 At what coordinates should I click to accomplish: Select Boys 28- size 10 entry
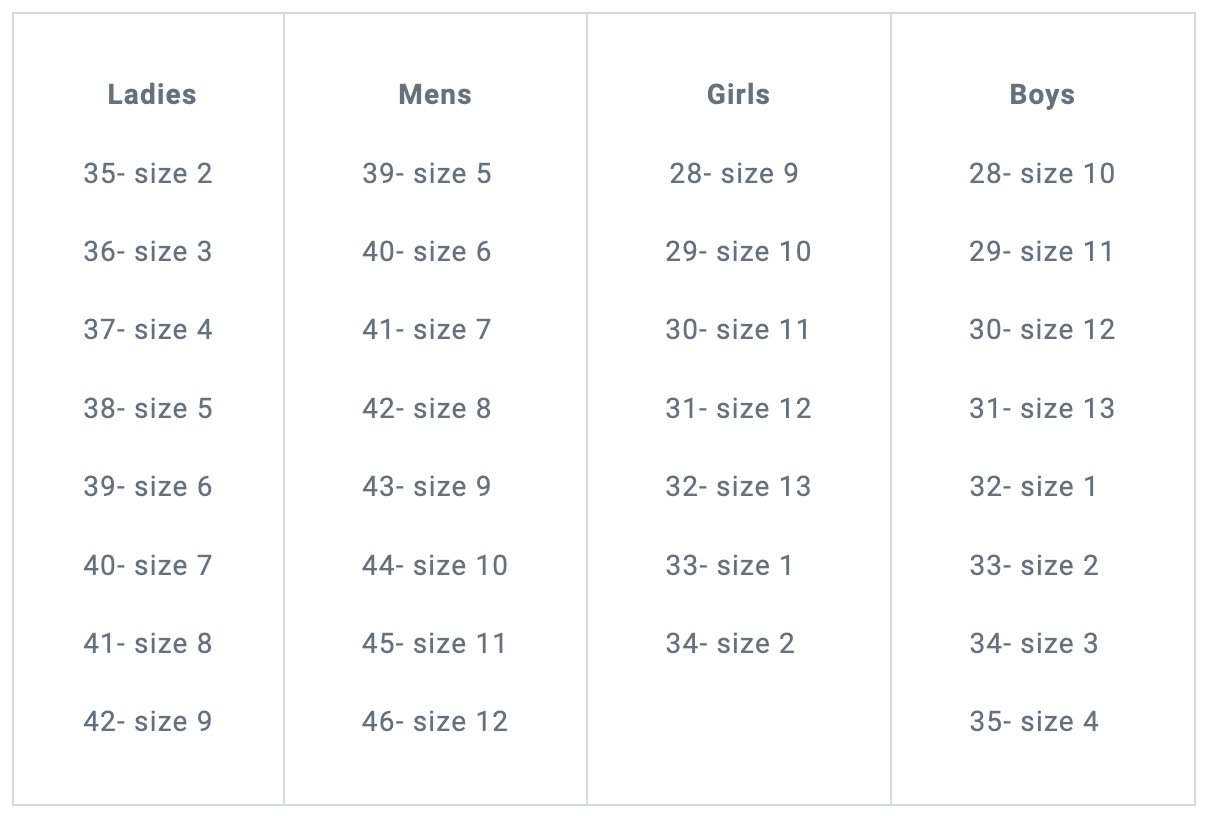click(x=1042, y=173)
